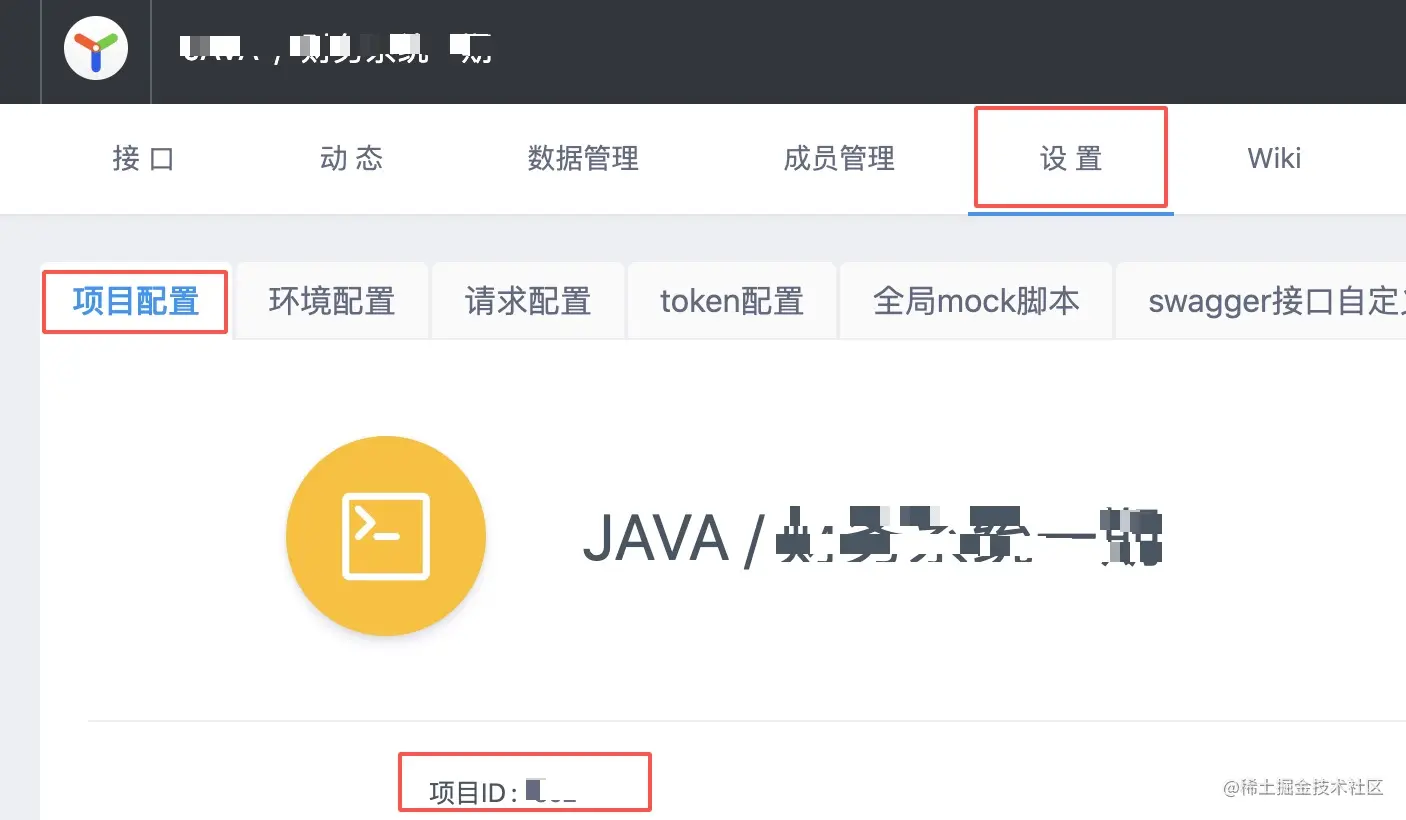
Task: Click inside the 项目ID highlighted box
Action: pos(524,783)
